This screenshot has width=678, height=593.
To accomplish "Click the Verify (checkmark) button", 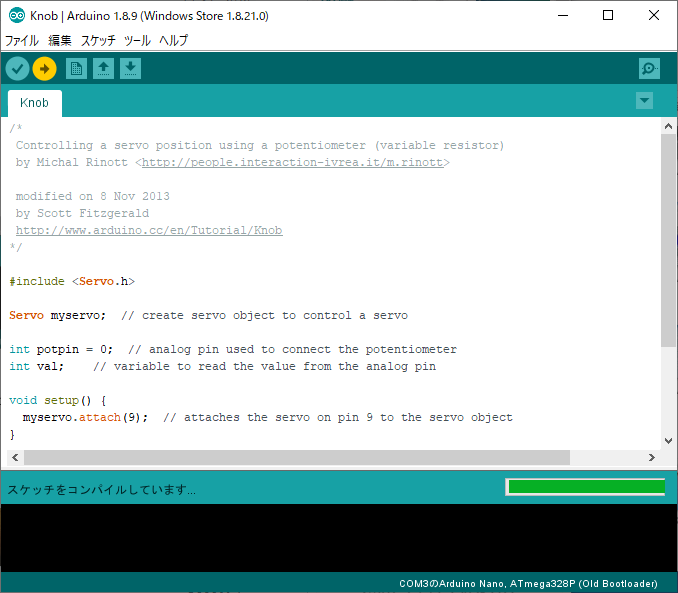I will (x=17, y=69).
